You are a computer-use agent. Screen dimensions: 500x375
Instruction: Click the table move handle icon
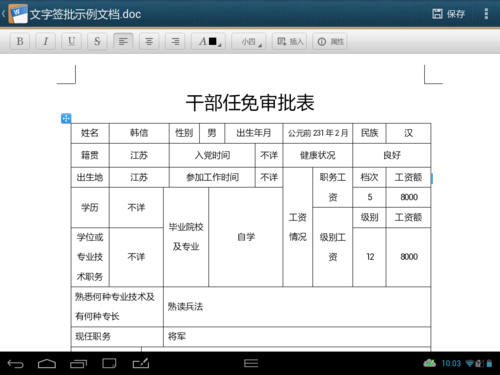click(x=66, y=118)
